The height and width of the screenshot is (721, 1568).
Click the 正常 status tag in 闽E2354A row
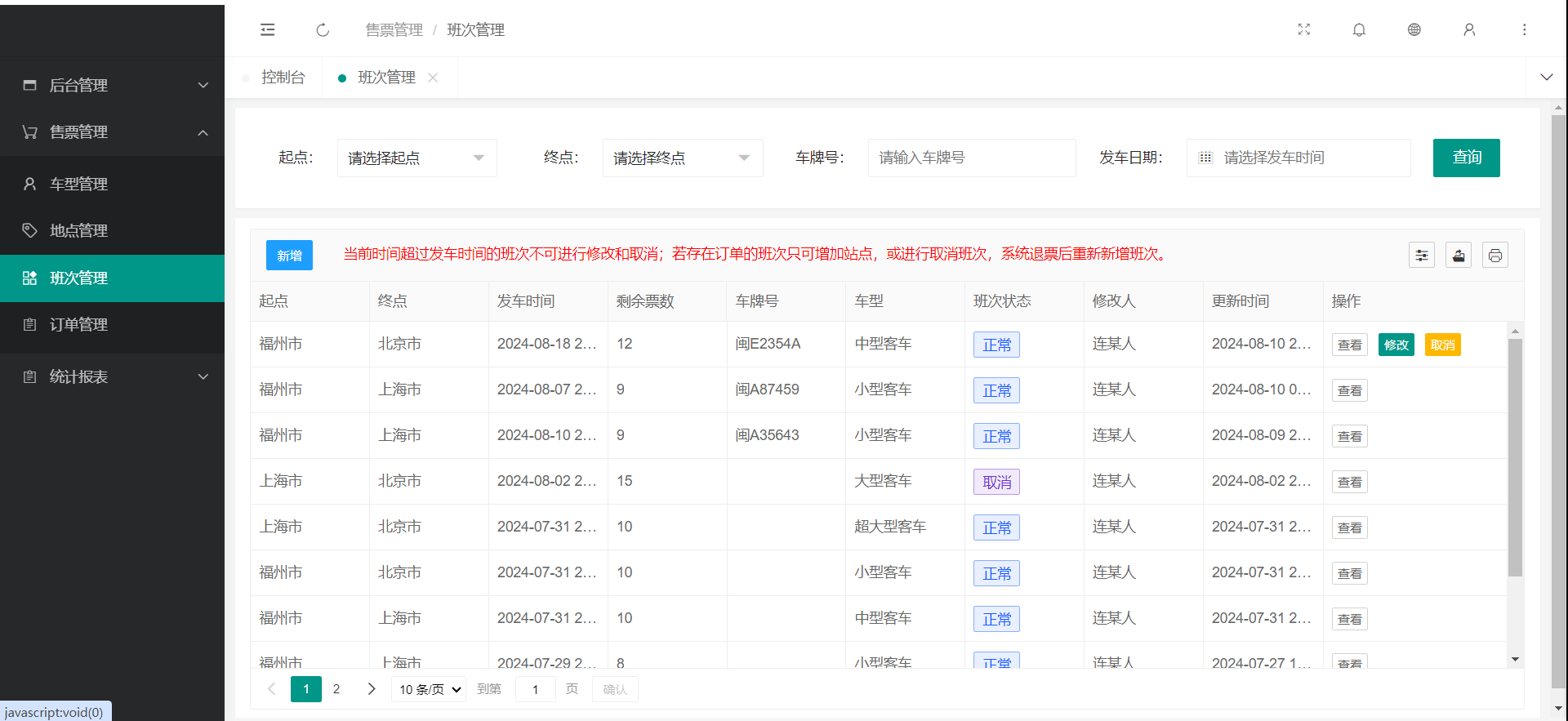click(x=996, y=345)
